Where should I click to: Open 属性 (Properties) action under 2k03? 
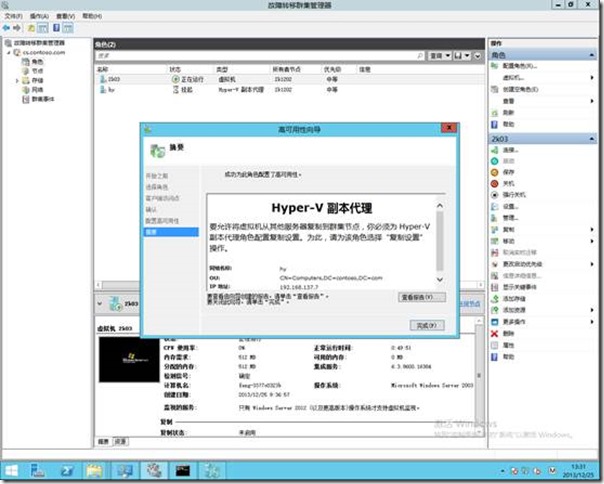click(x=508, y=345)
